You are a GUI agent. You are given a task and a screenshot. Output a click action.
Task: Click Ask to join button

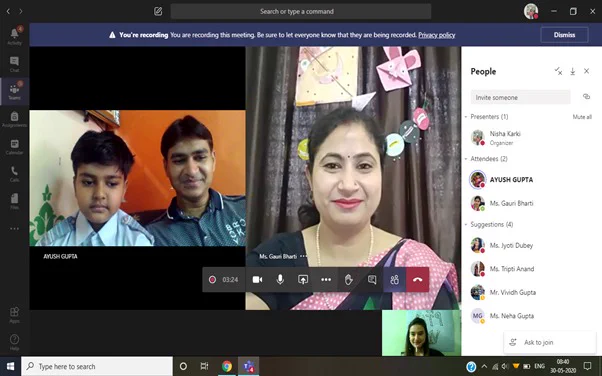point(550,342)
